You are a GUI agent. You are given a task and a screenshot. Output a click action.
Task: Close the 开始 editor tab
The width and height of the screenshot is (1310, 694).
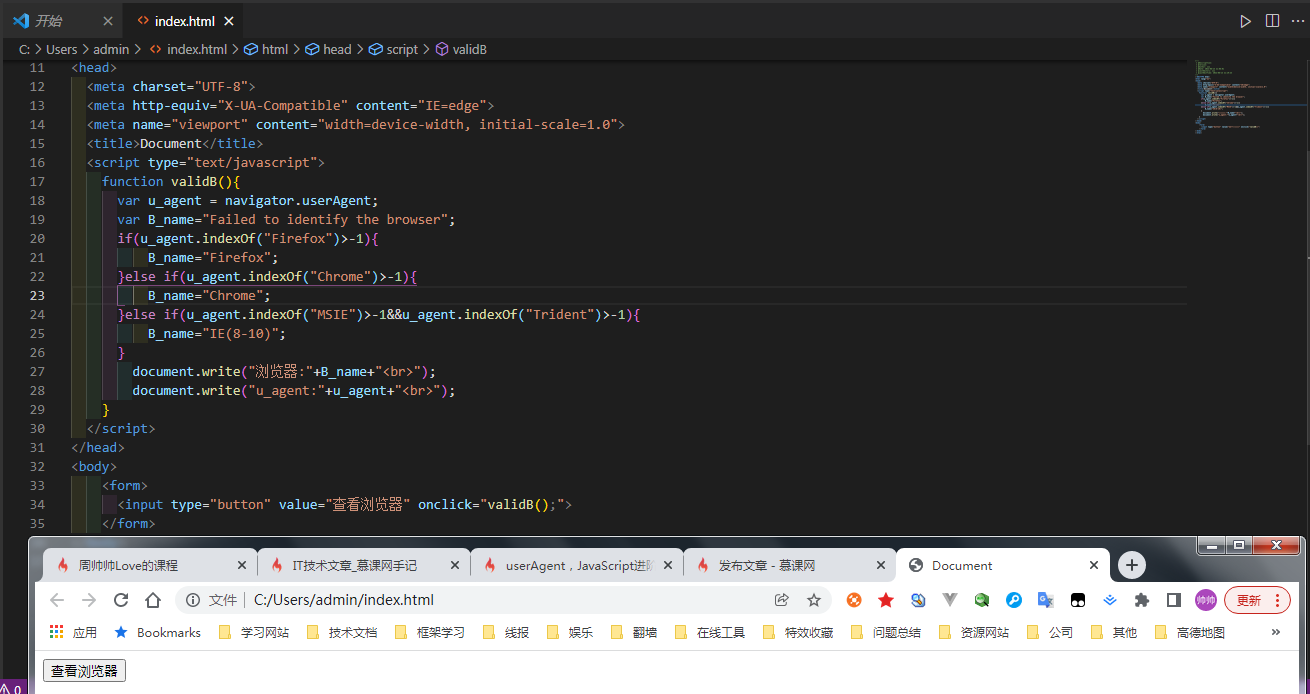pyautogui.click(x=108, y=21)
